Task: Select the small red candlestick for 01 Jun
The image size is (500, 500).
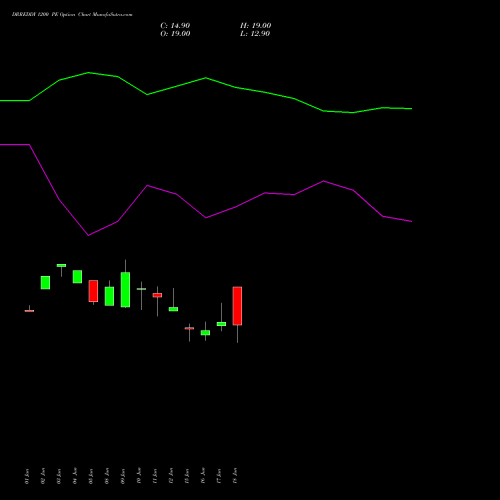Action: point(29,310)
